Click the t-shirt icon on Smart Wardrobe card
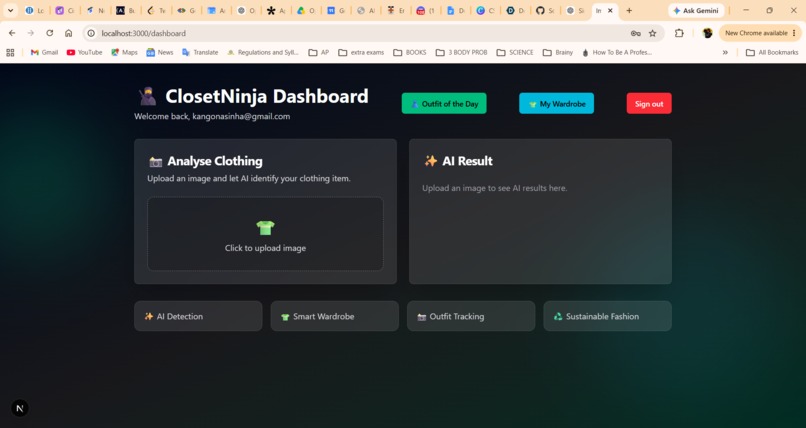The width and height of the screenshot is (806, 428). [285, 317]
